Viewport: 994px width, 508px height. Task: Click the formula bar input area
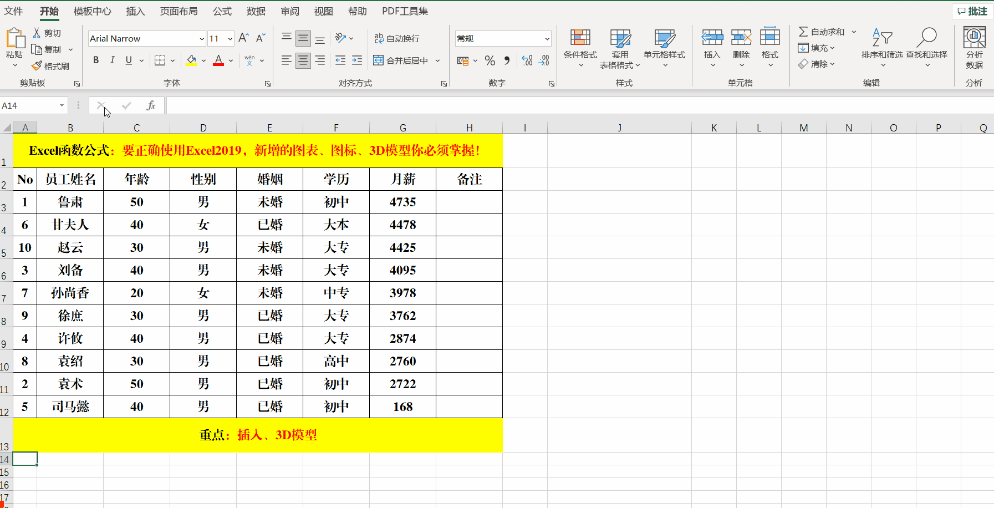[579, 105]
